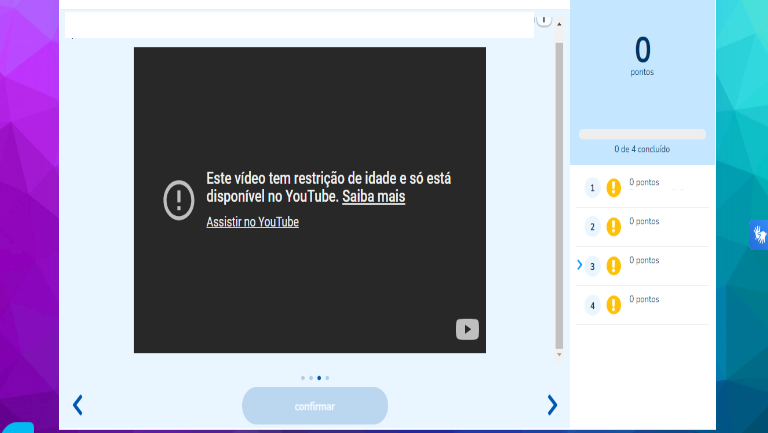Click '0 pontos' text of question 1

(x=644, y=182)
